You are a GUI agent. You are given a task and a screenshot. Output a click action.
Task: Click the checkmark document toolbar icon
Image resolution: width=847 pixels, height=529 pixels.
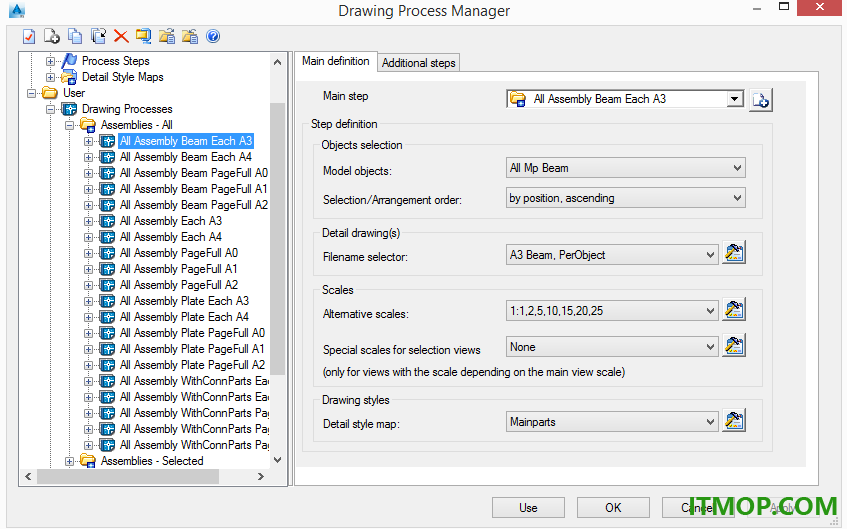coord(29,37)
